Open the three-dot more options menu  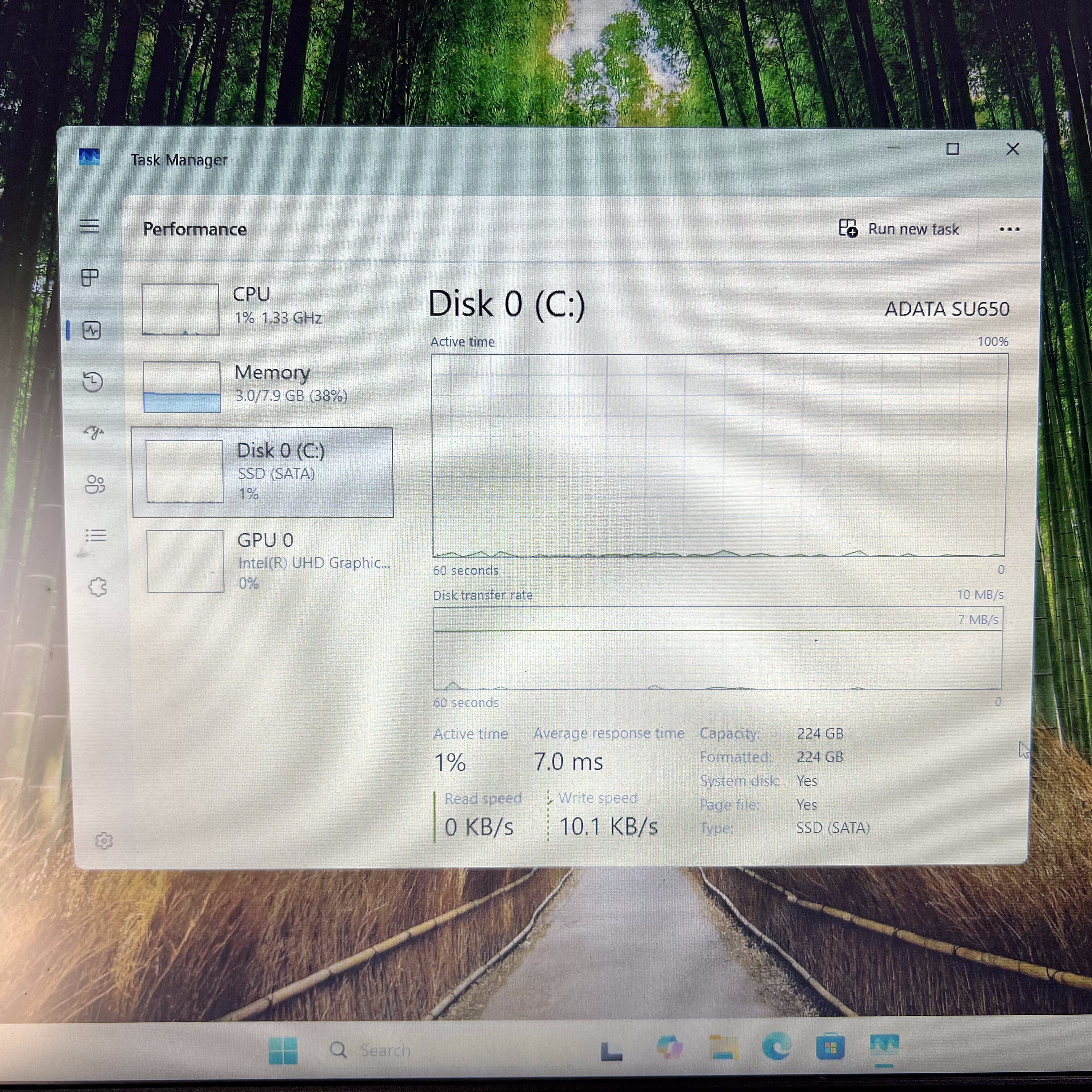click(1009, 229)
